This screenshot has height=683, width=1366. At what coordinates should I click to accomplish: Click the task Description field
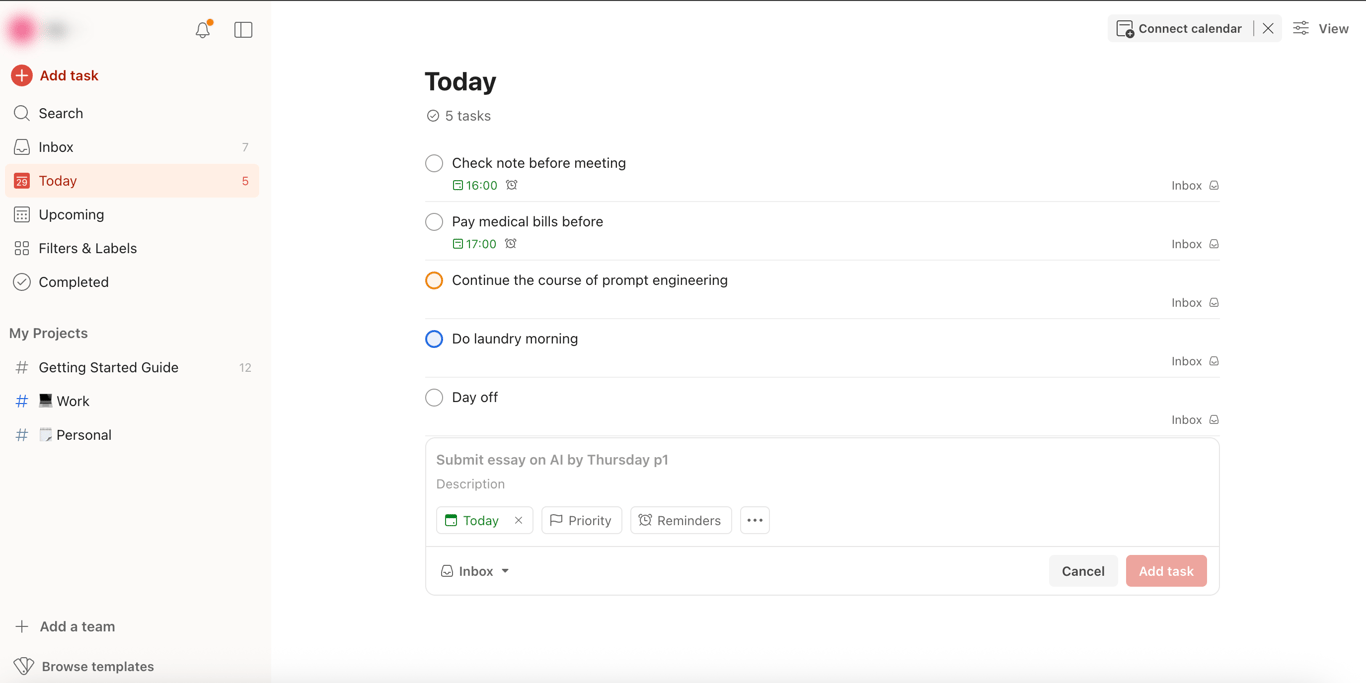(x=470, y=484)
